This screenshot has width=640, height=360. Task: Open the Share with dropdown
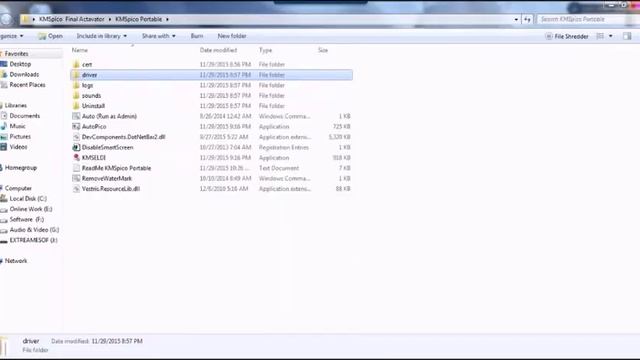coord(158,36)
